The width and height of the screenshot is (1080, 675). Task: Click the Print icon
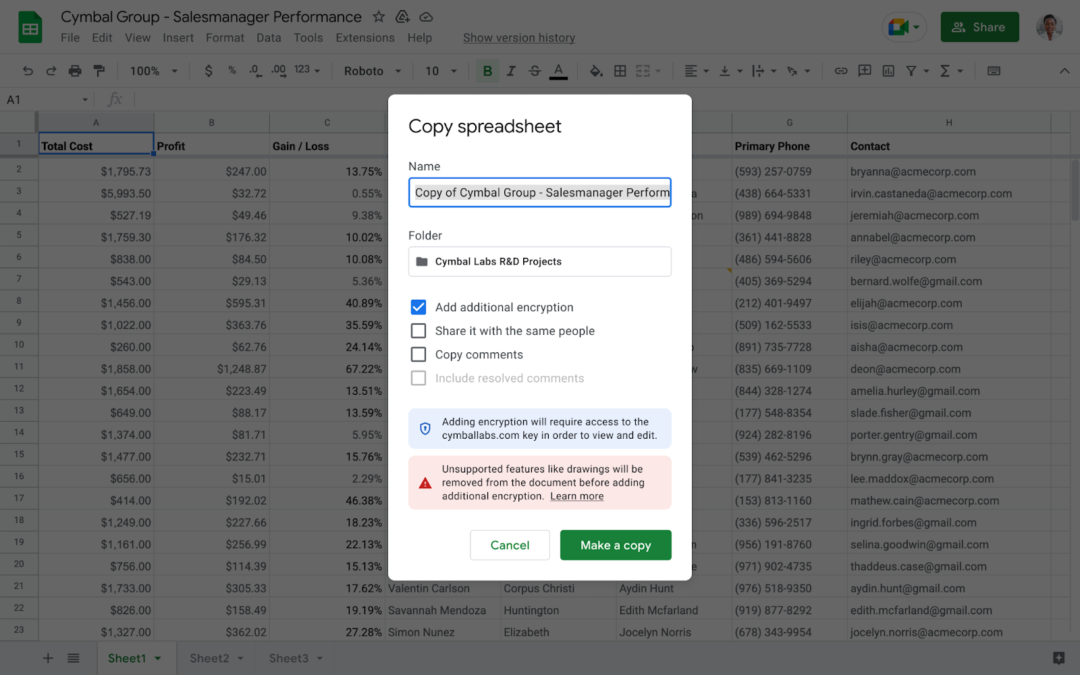pyautogui.click(x=75, y=71)
